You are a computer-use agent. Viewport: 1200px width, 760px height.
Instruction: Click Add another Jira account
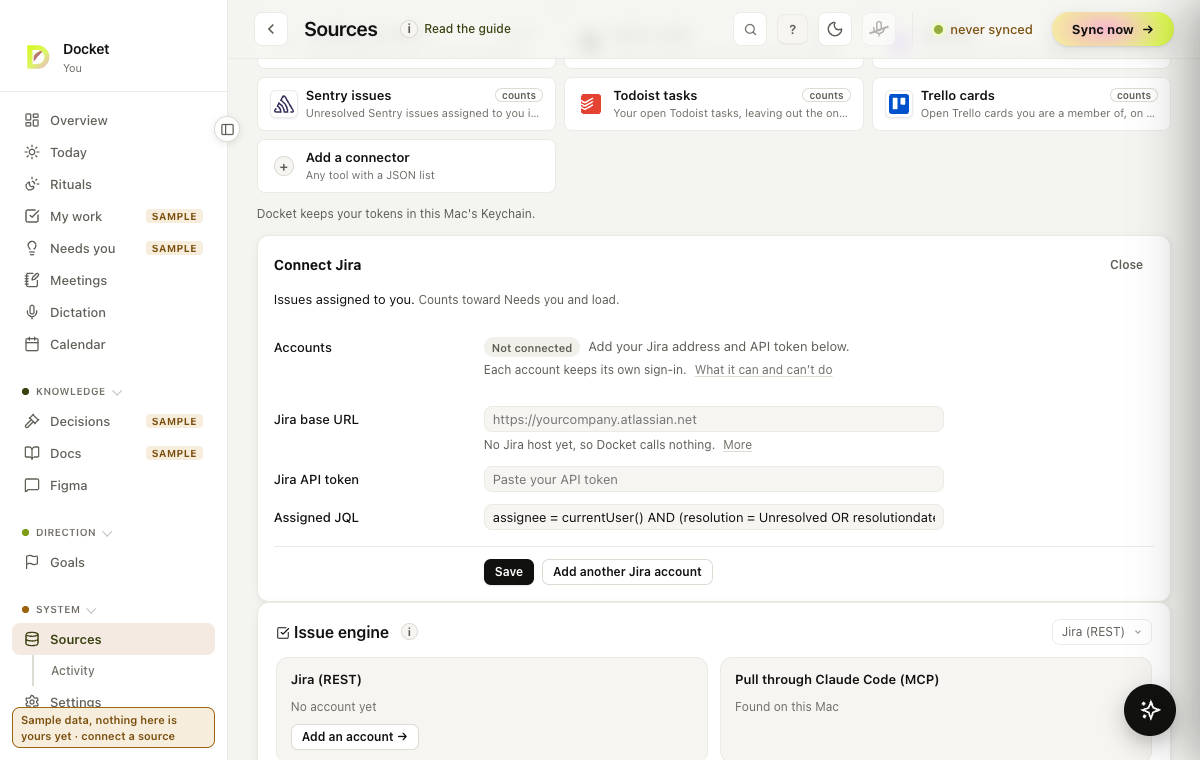pyautogui.click(x=627, y=572)
